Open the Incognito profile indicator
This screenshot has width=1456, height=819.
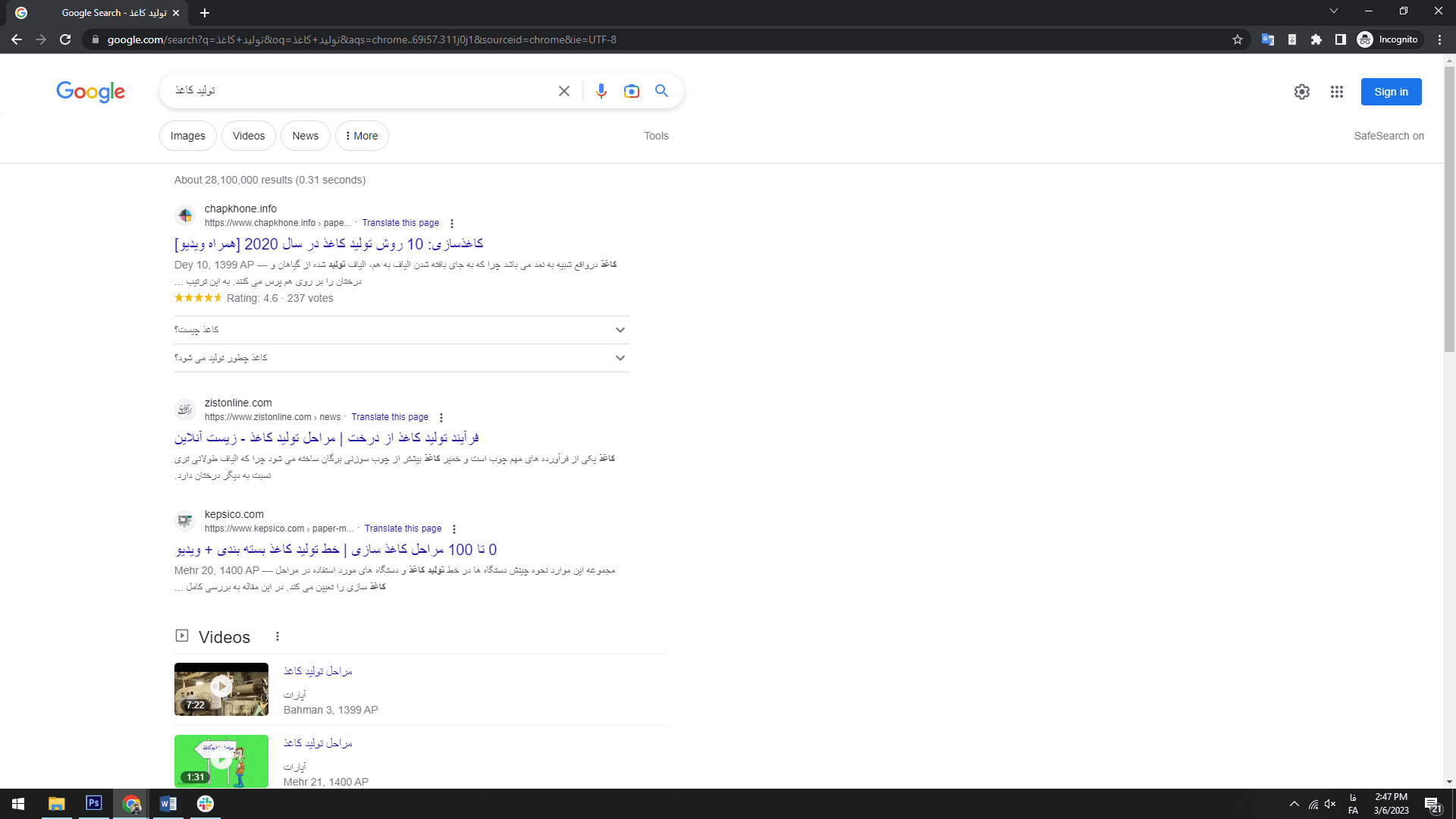pos(1389,39)
